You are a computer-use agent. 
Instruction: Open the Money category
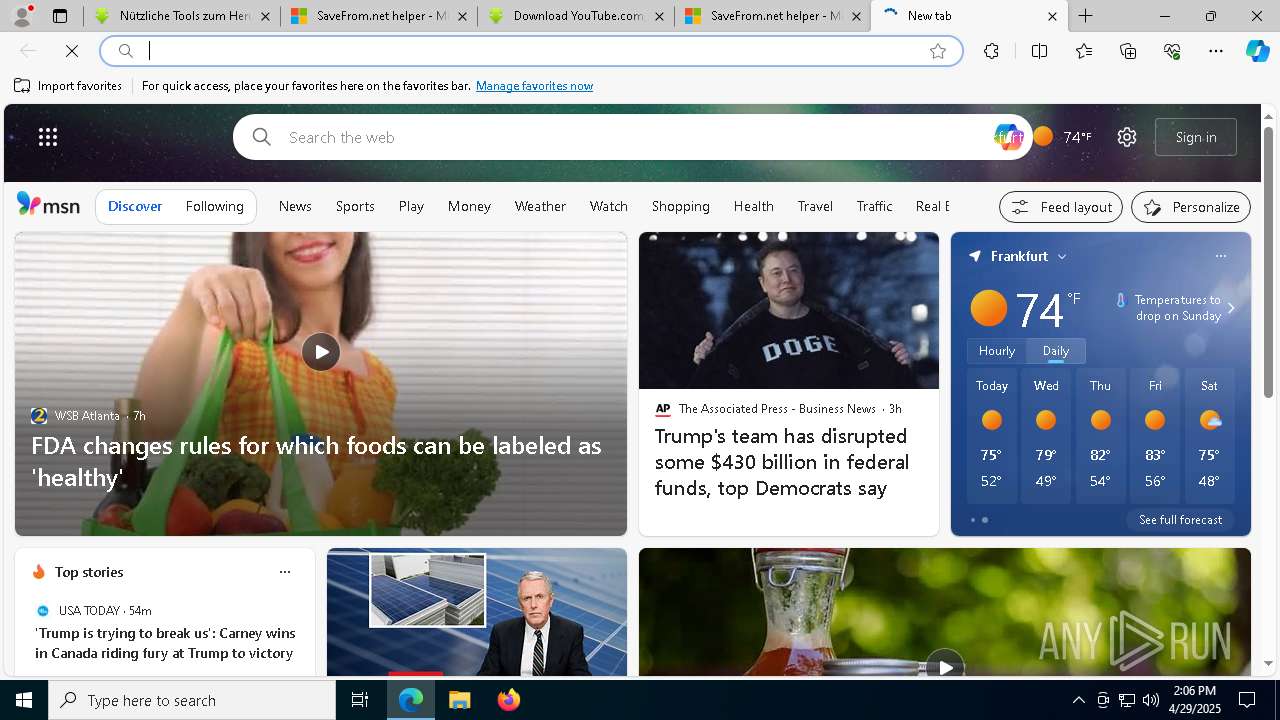pos(469,206)
